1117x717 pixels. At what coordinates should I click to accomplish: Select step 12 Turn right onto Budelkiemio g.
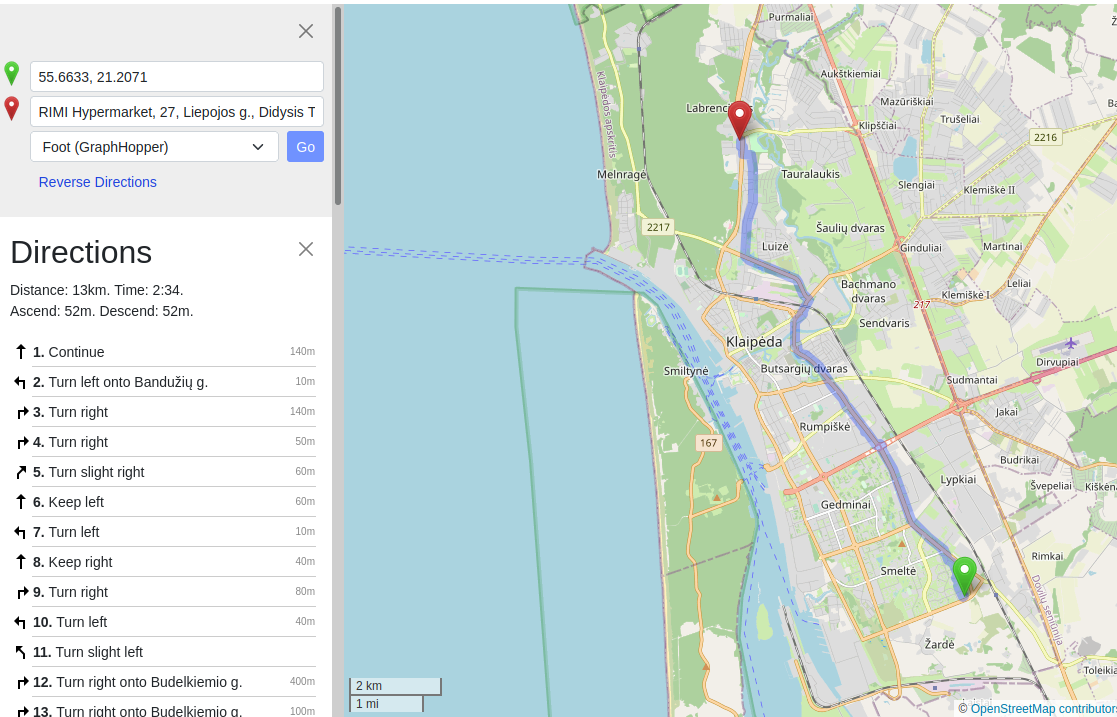click(145, 682)
